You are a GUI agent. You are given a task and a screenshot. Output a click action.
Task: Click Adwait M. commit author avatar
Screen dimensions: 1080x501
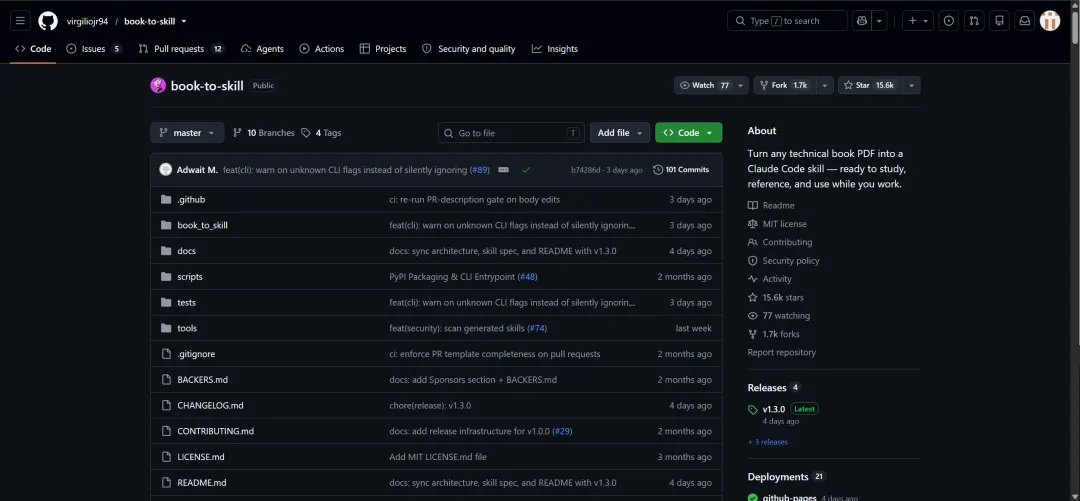pos(165,170)
